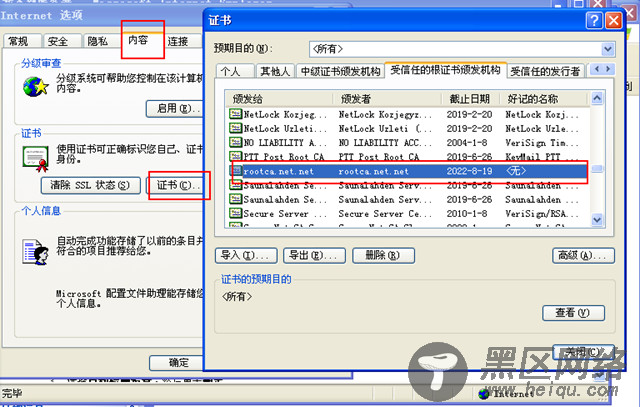
Task: Sort by 截止日期 column header
Action: (471, 98)
